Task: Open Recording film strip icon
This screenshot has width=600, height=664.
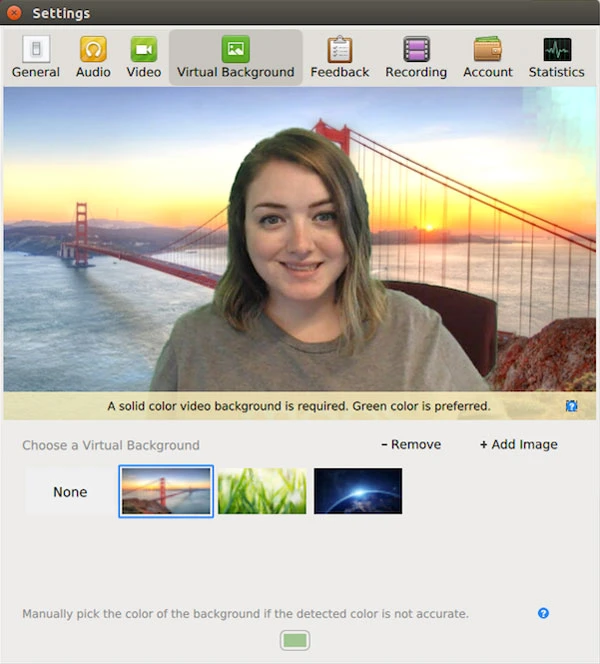Action: (416, 49)
